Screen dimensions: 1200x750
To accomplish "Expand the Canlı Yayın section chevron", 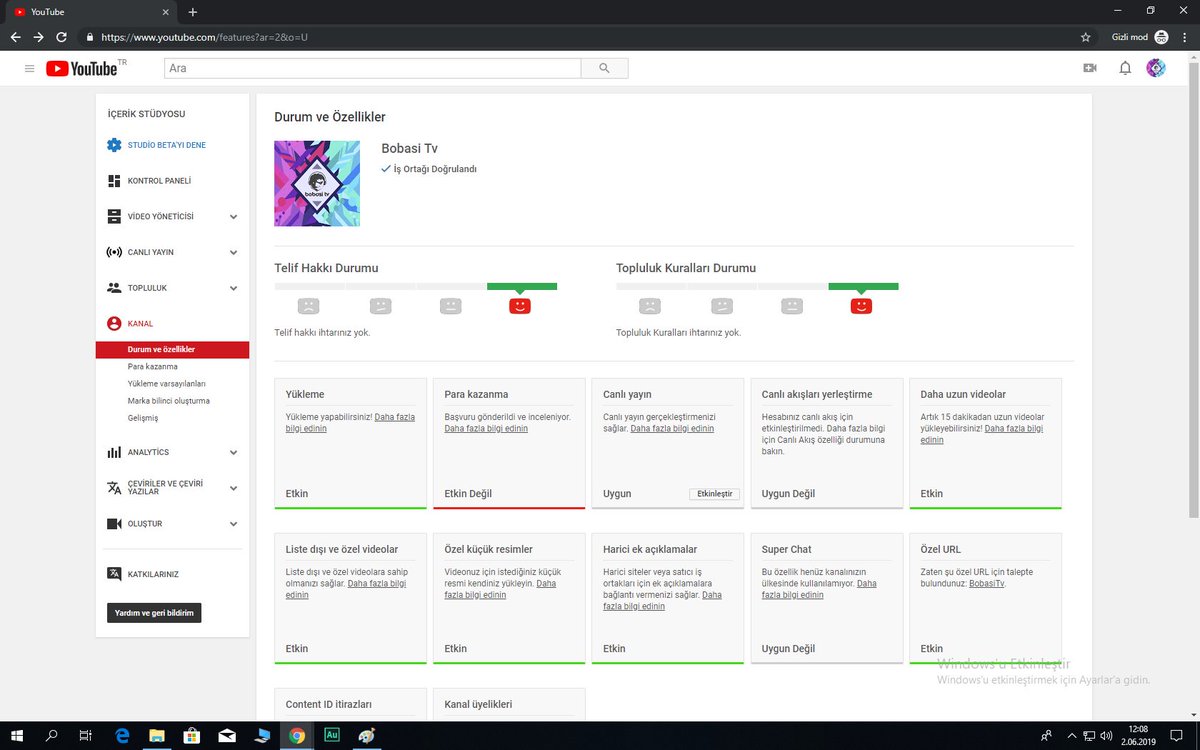I will tap(233, 253).
